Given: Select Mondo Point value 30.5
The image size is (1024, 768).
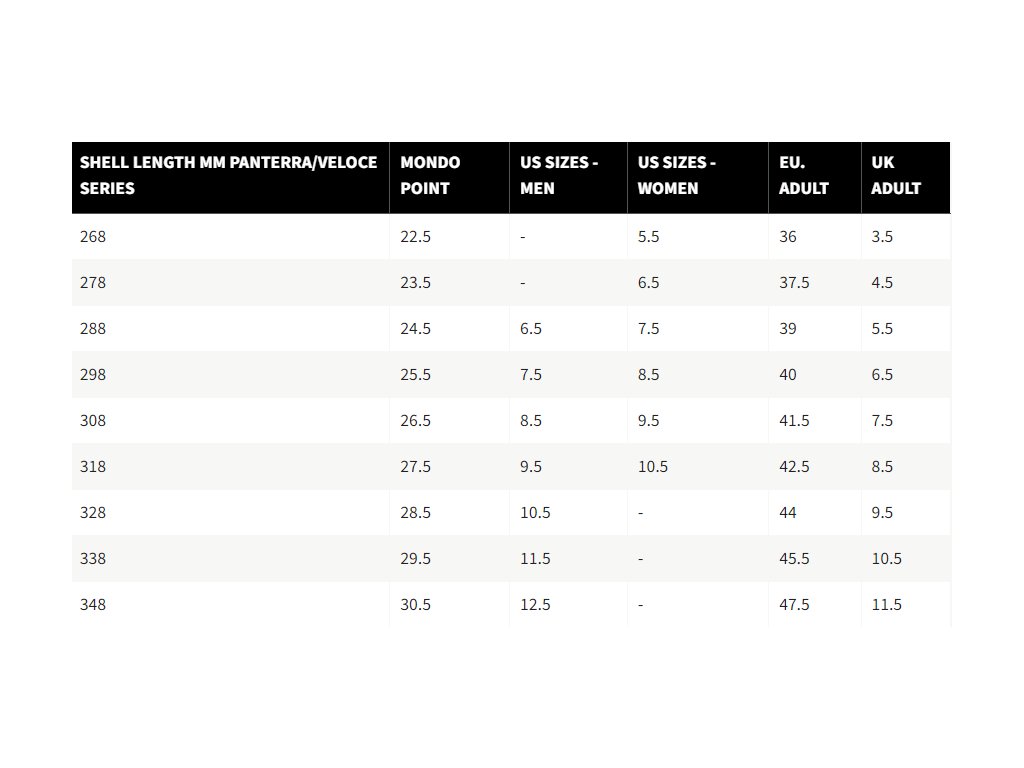Looking at the screenshot, I should (x=415, y=605).
